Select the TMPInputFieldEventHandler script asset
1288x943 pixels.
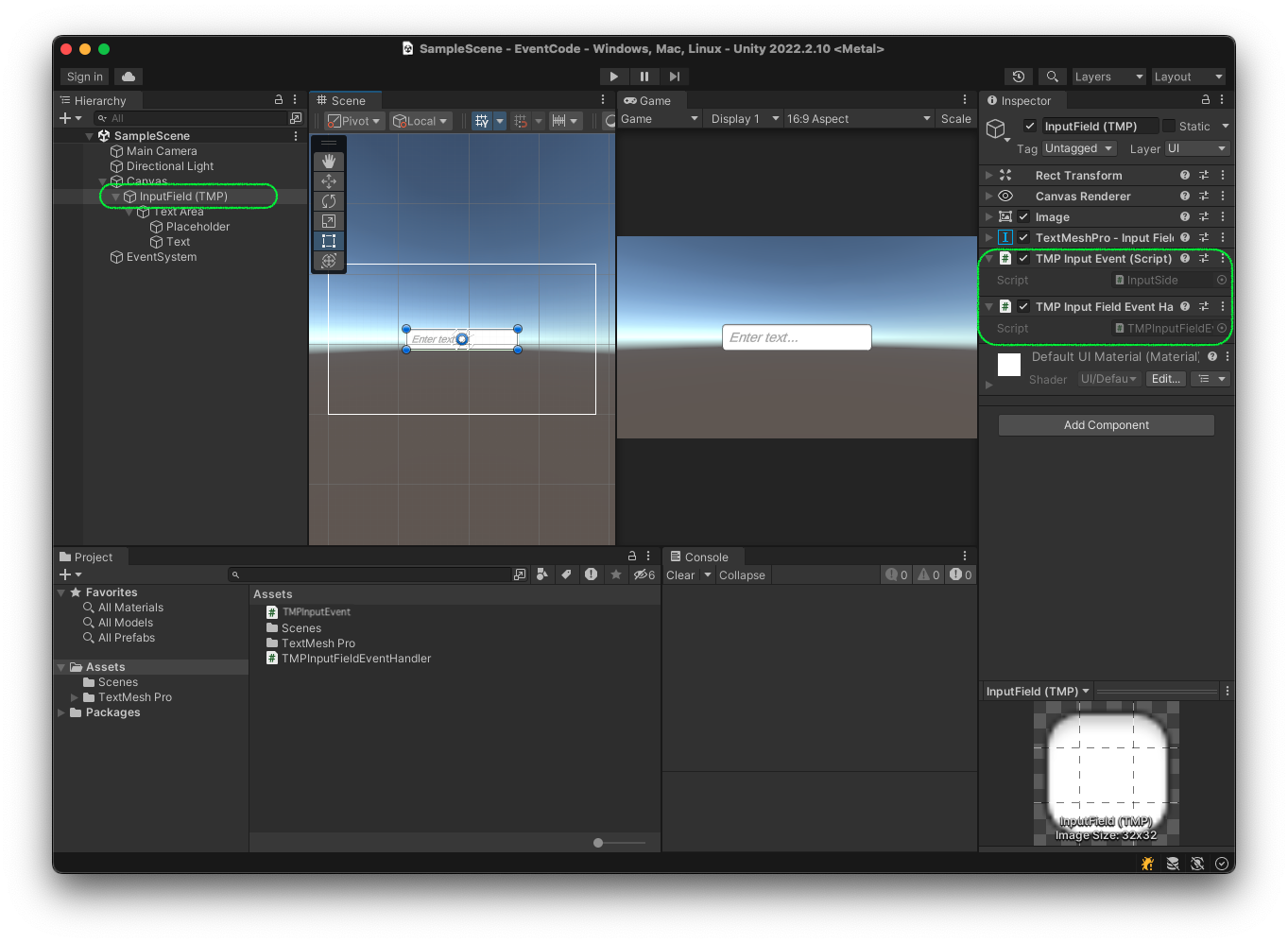(355, 659)
